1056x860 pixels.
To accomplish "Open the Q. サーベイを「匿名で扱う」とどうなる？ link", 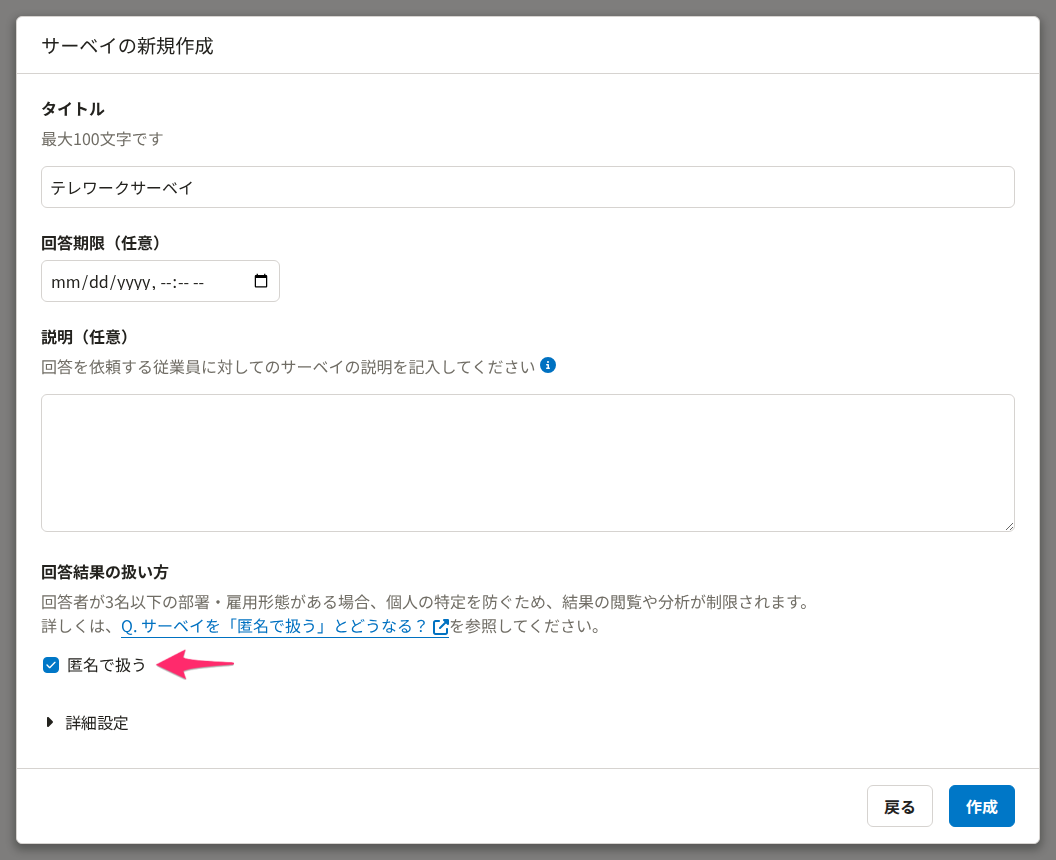I will coord(284,626).
